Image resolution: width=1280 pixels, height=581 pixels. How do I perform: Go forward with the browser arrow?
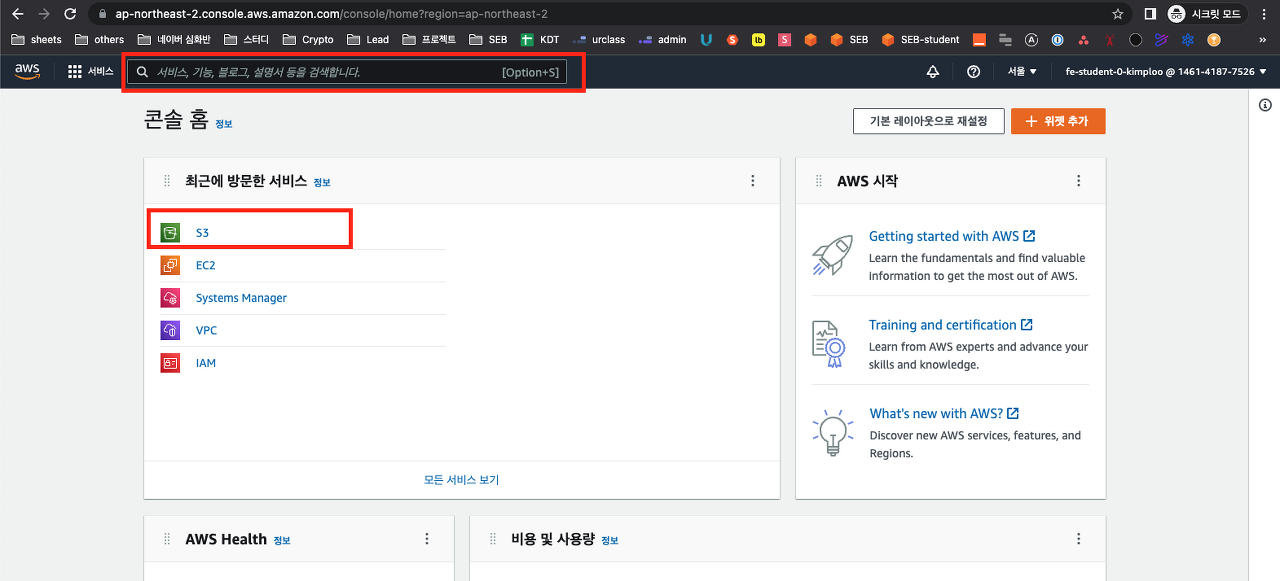43,14
